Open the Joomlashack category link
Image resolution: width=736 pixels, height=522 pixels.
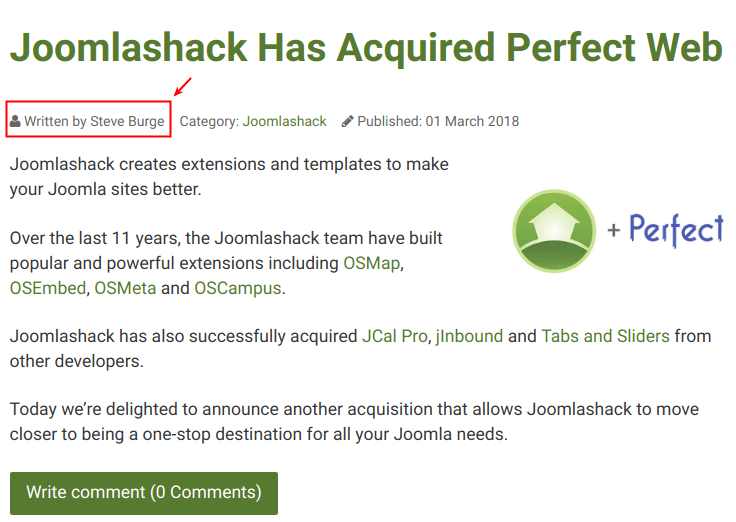(x=284, y=121)
